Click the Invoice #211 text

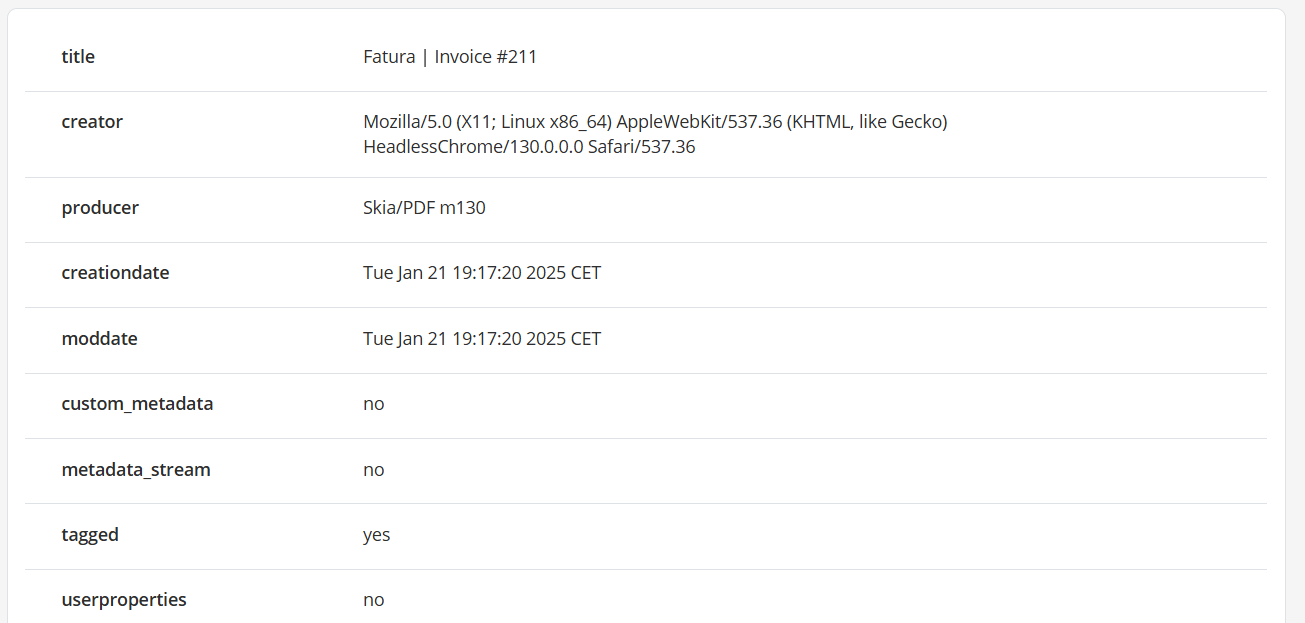[486, 57]
